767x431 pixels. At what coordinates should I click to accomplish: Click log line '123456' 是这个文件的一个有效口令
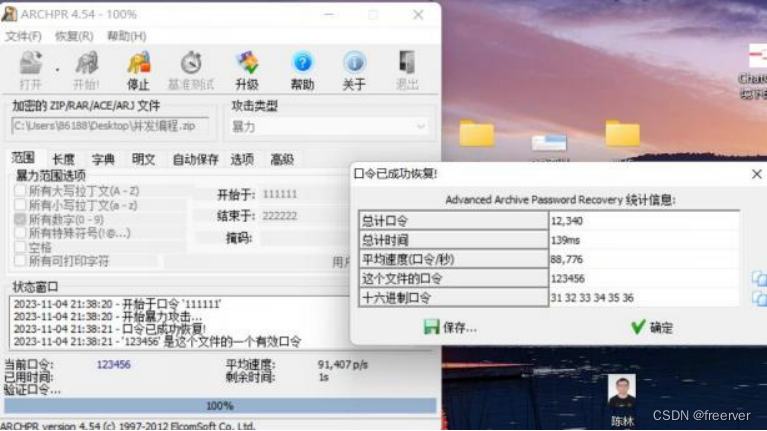[x=157, y=341]
